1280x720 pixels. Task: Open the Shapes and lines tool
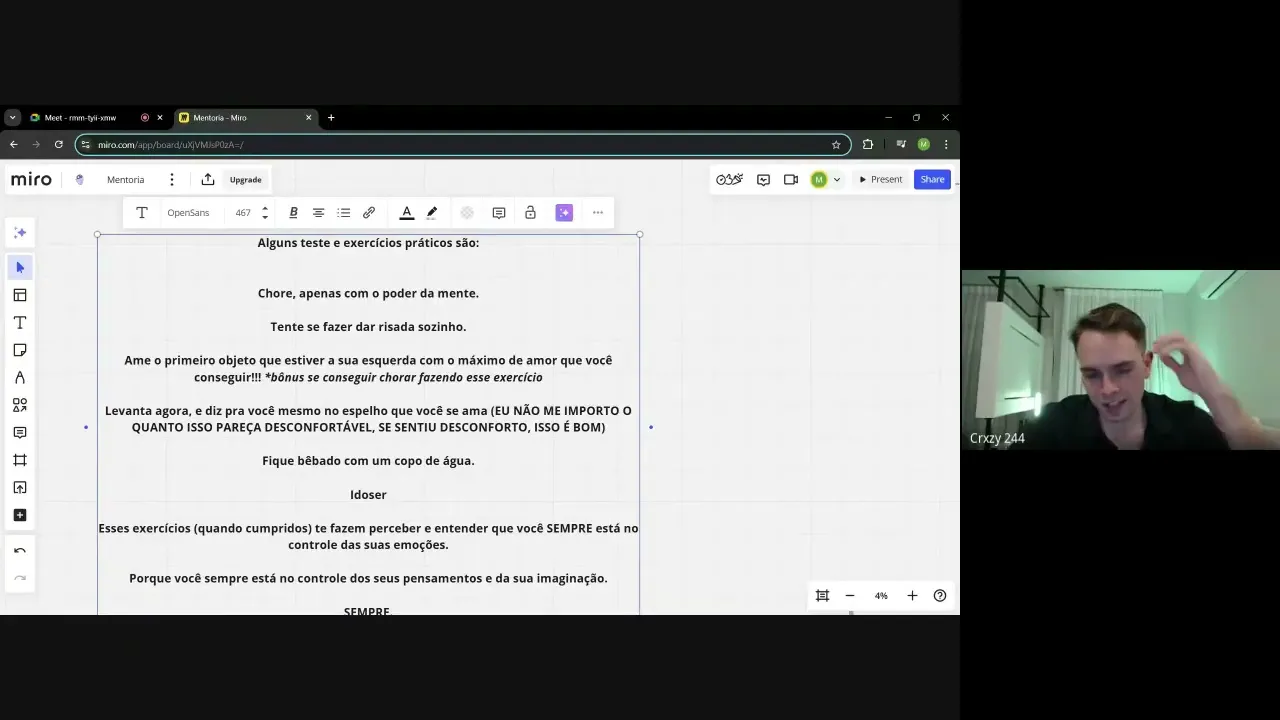tap(20, 405)
